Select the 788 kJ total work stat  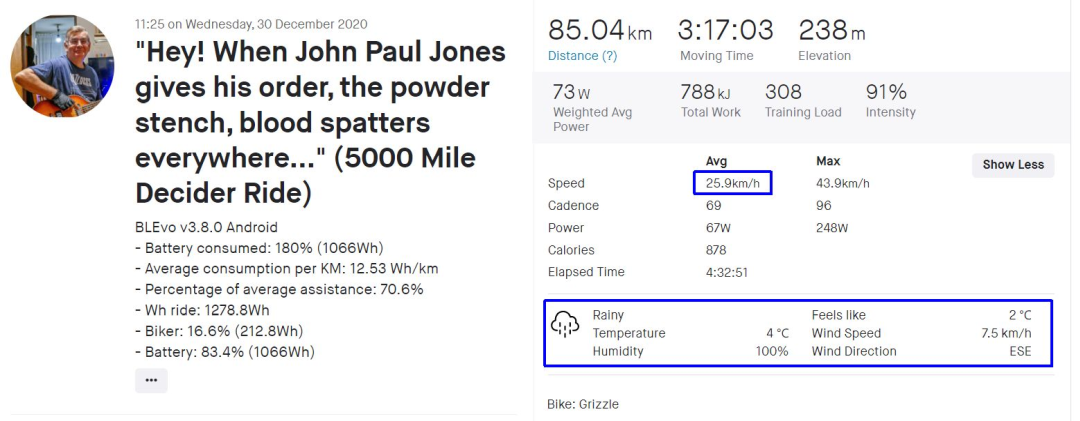coord(704,92)
